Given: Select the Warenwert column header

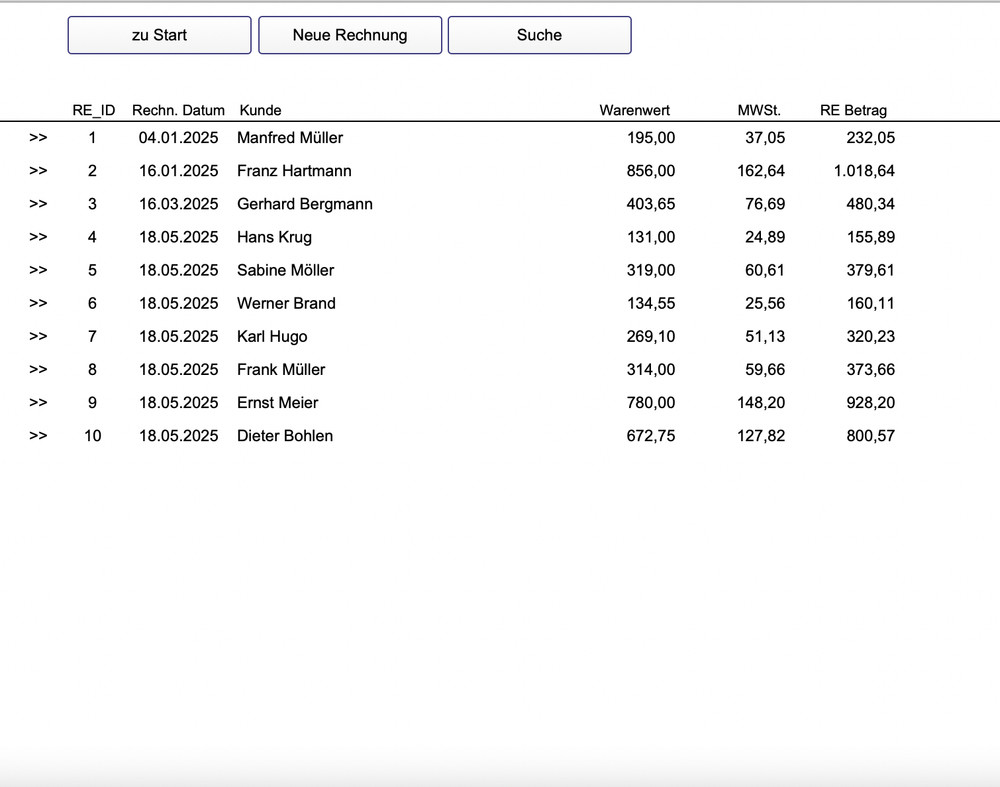Looking at the screenshot, I should 634,110.
